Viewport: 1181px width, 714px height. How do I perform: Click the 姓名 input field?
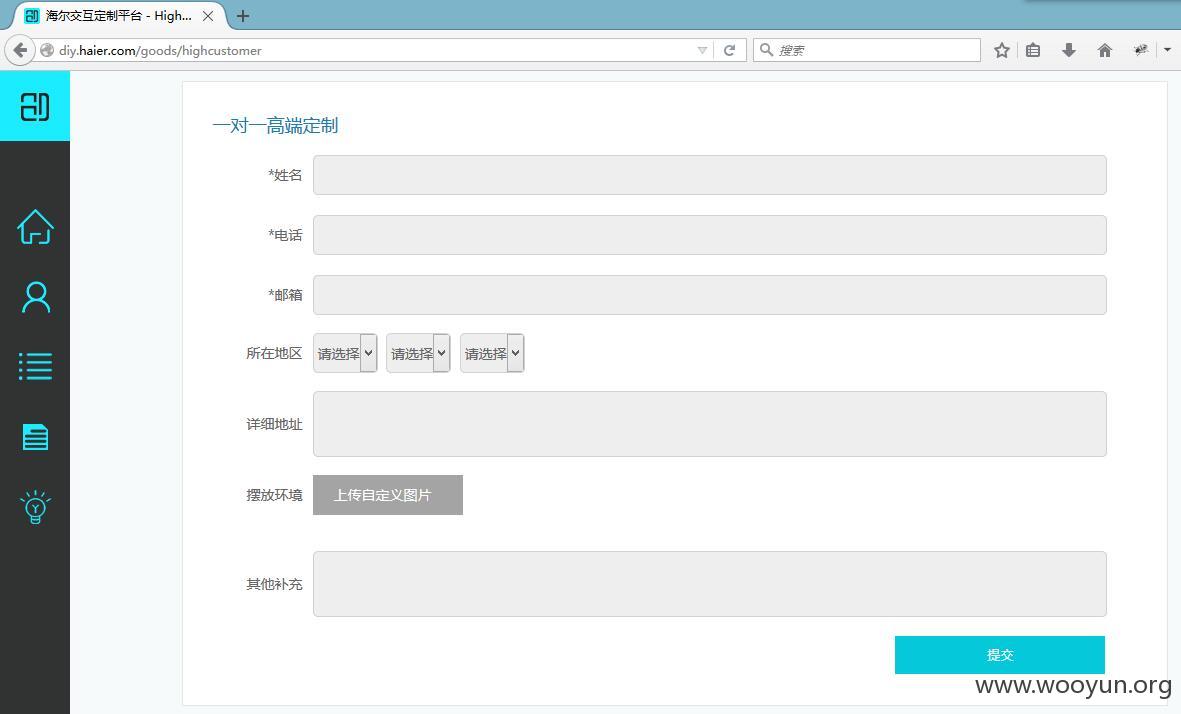point(710,175)
